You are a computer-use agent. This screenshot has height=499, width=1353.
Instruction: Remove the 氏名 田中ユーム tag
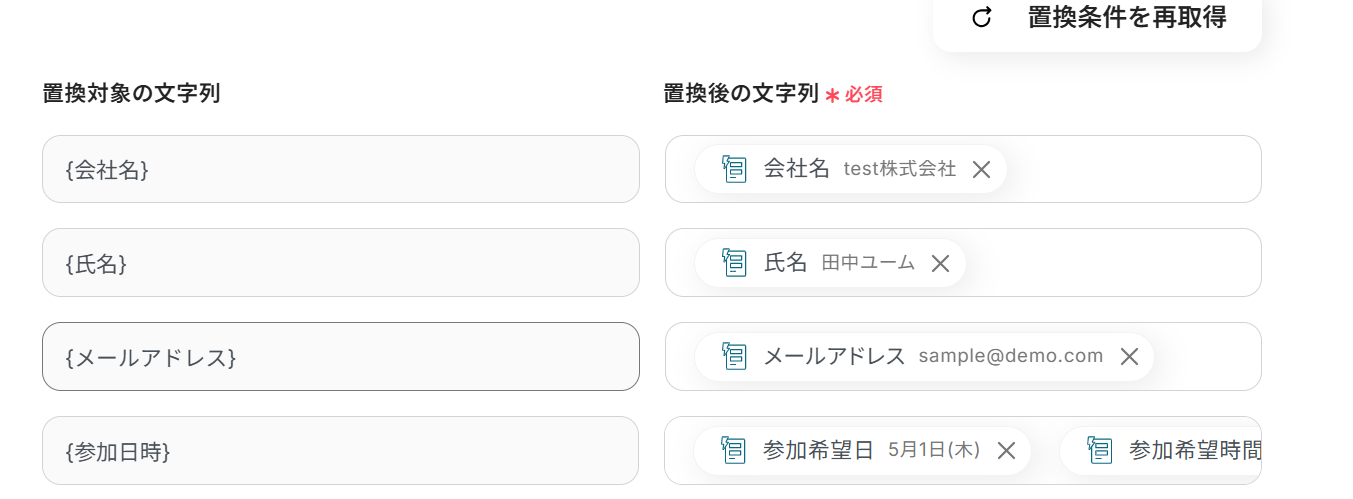coord(940,264)
